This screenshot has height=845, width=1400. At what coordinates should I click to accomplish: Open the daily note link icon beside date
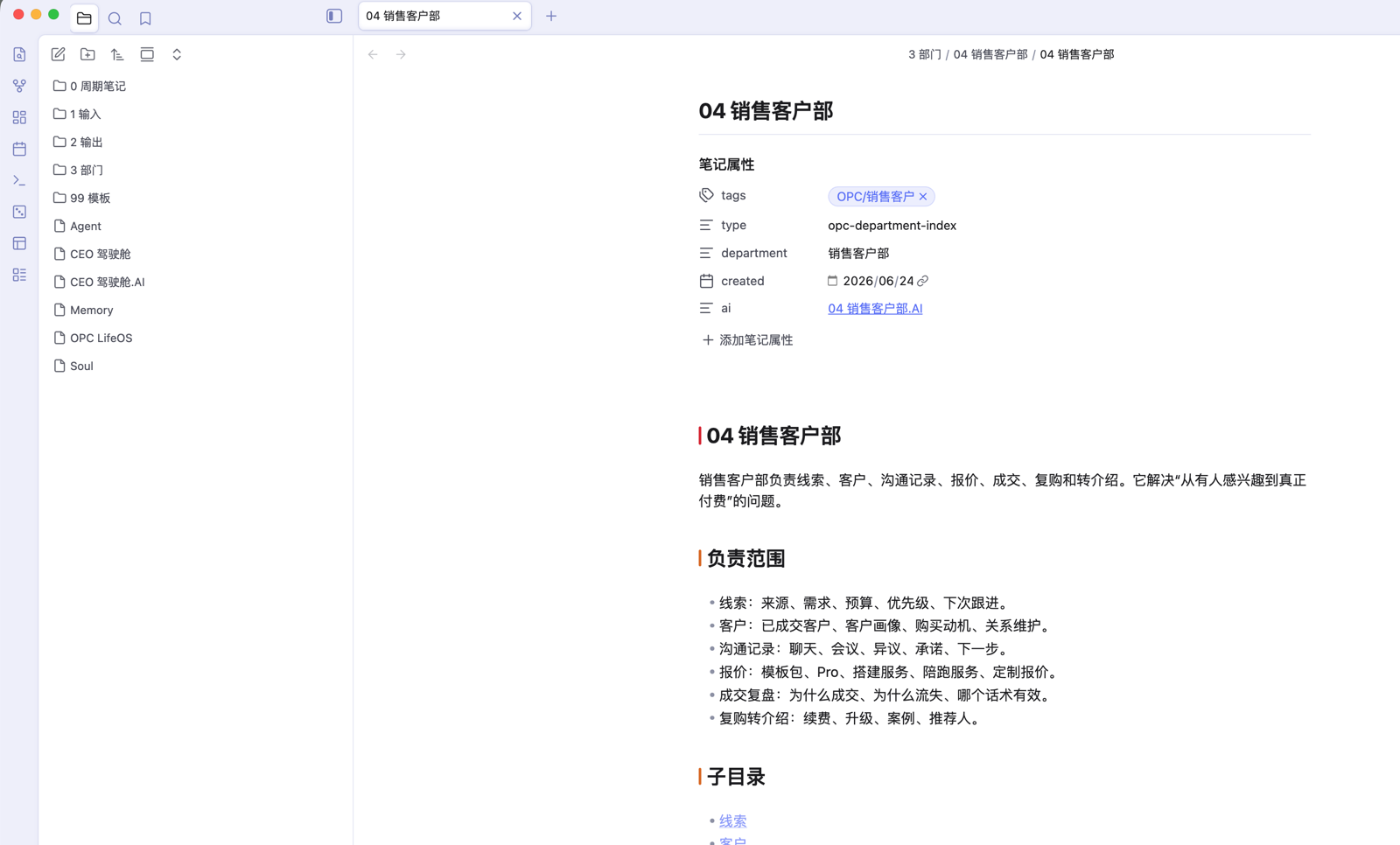922,281
